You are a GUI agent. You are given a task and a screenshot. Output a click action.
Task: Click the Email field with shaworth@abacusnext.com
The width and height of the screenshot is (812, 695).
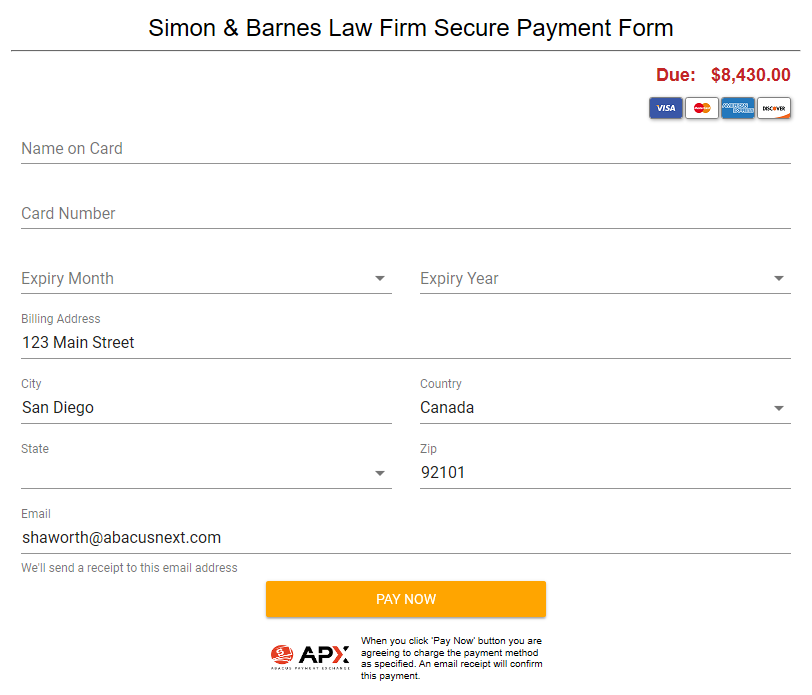(x=405, y=538)
